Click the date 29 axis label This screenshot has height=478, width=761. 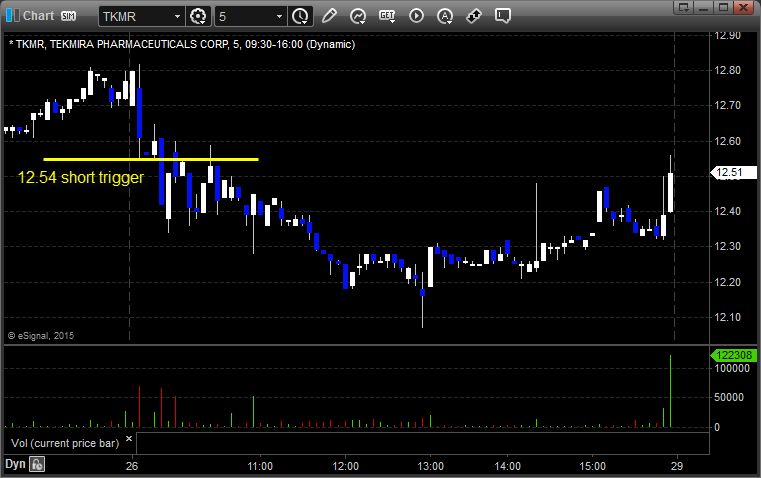coord(677,466)
